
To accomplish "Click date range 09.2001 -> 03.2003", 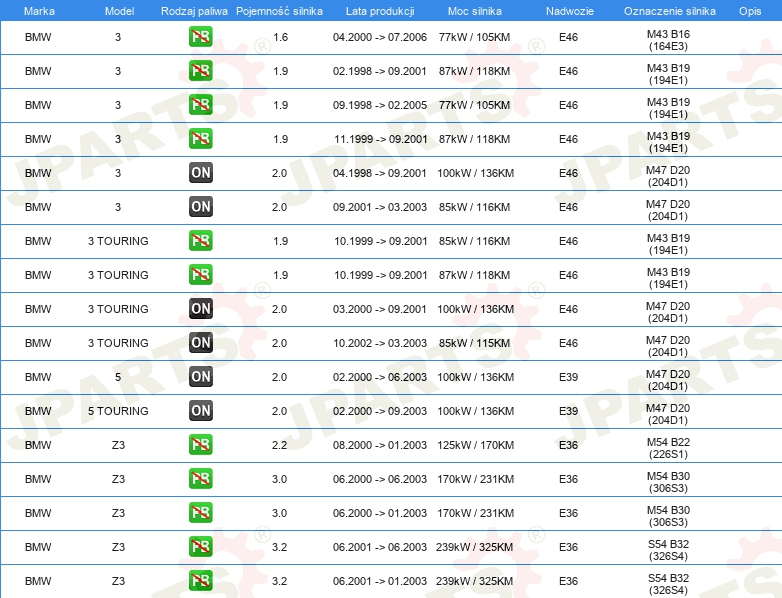I will click(x=380, y=207).
